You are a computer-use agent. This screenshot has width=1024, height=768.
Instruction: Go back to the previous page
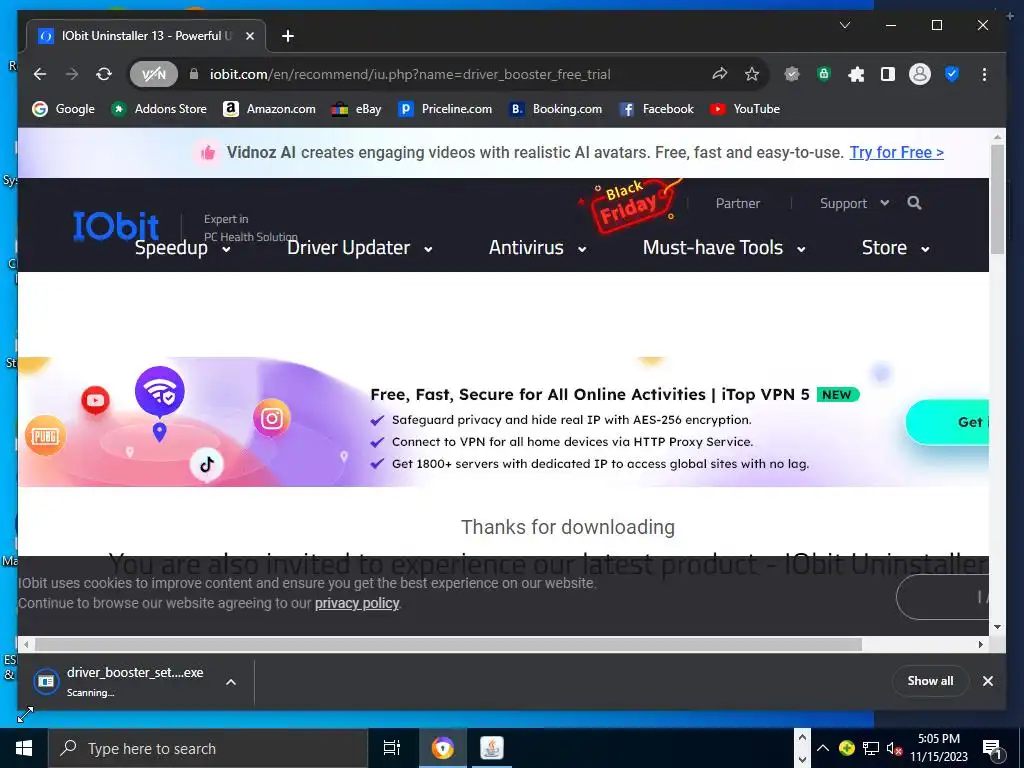coord(40,74)
